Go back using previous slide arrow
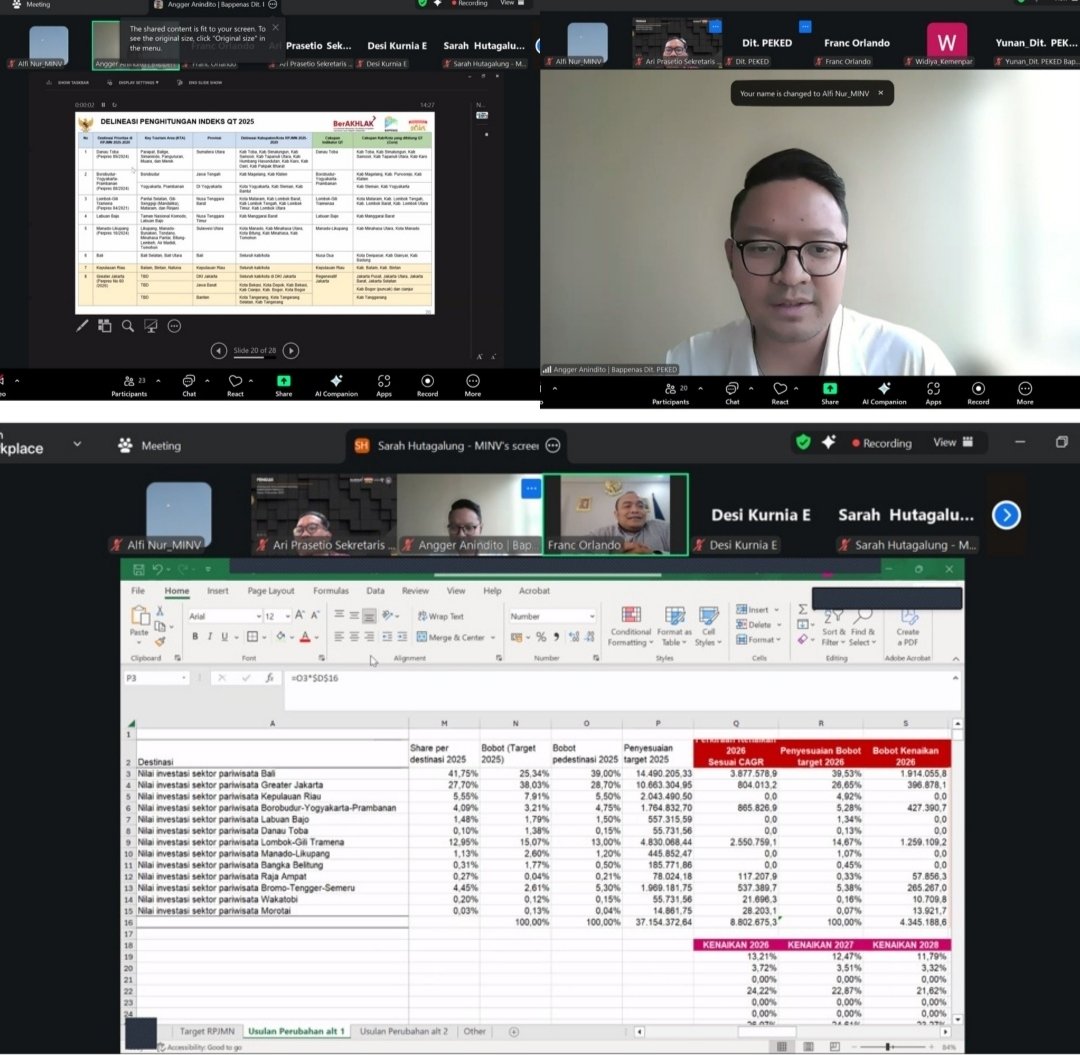 219,350
